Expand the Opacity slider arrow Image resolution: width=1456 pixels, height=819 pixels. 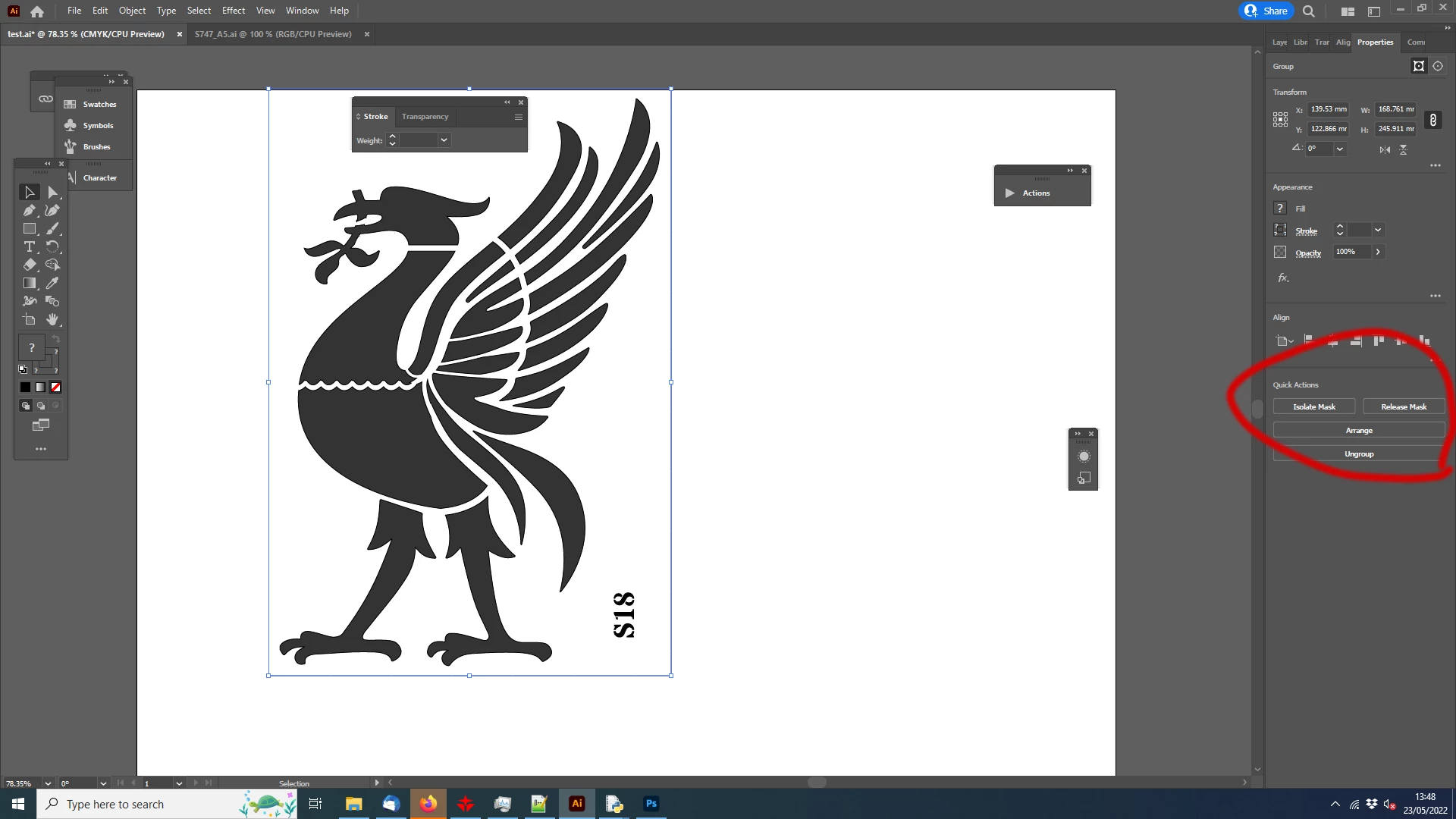point(1378,252)
